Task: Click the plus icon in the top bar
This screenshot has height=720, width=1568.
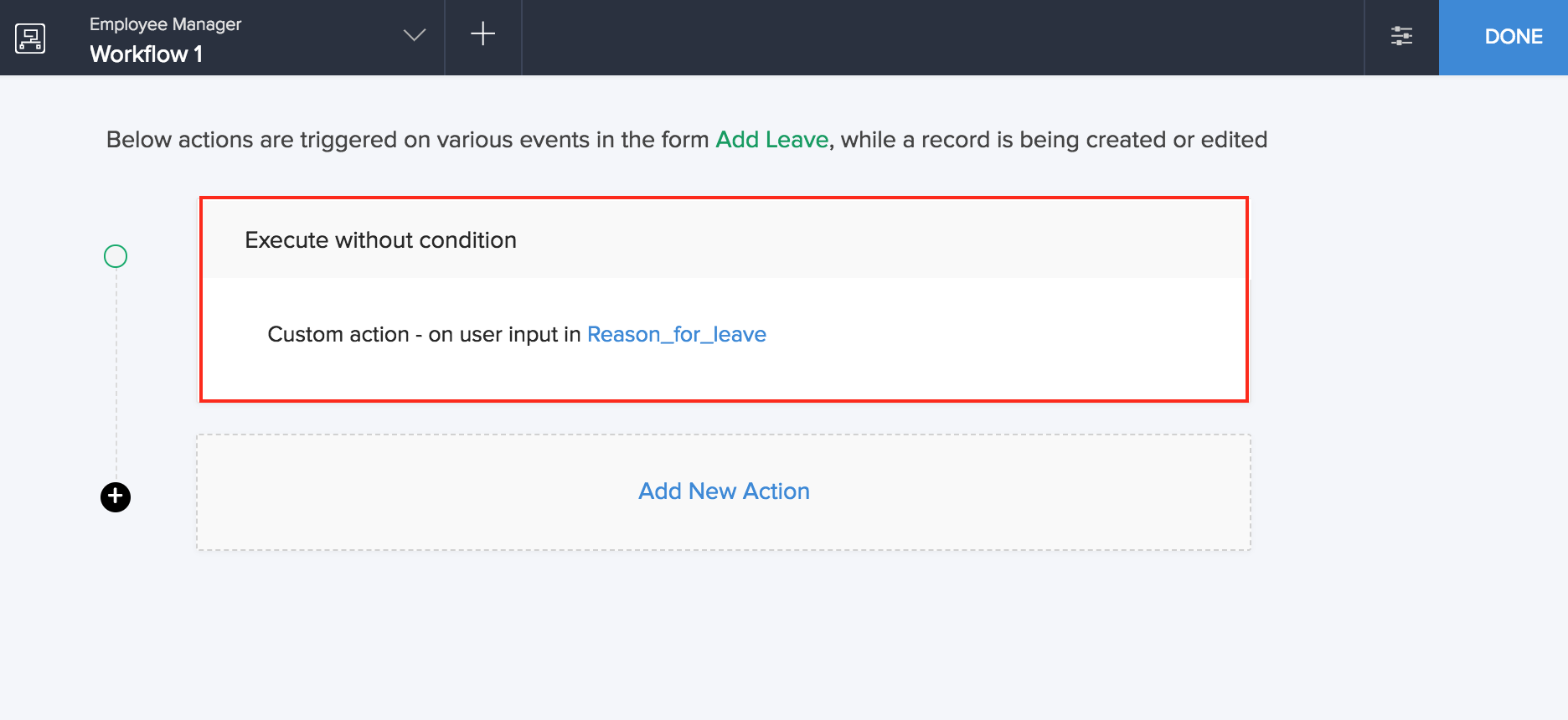Action: click(x=482, y=34)
